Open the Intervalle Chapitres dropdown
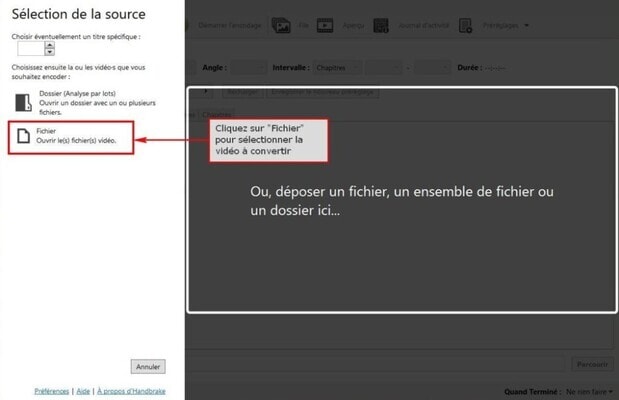The width and height of the screenshot is (619, 400). click(337, 68)
